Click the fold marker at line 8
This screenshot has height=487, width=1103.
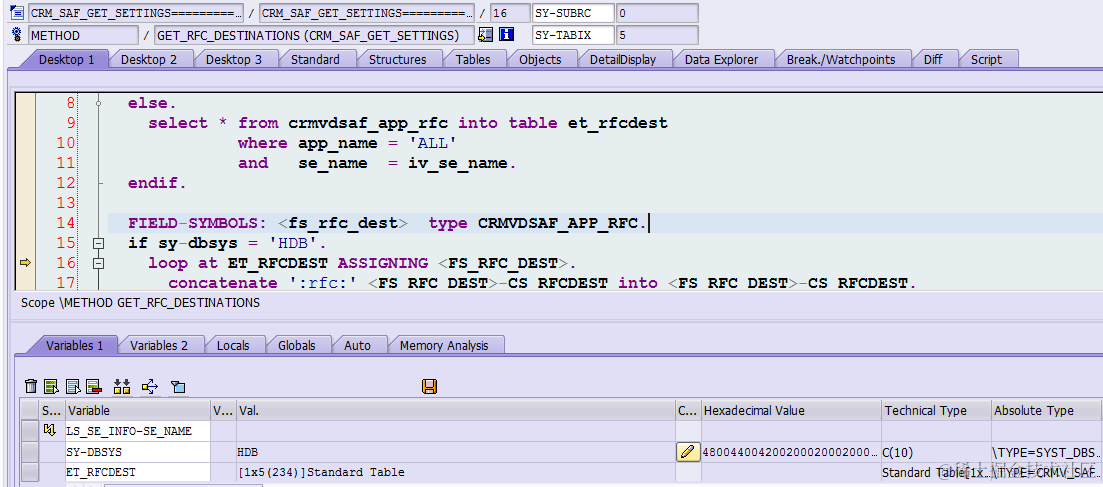coord(98,103)
